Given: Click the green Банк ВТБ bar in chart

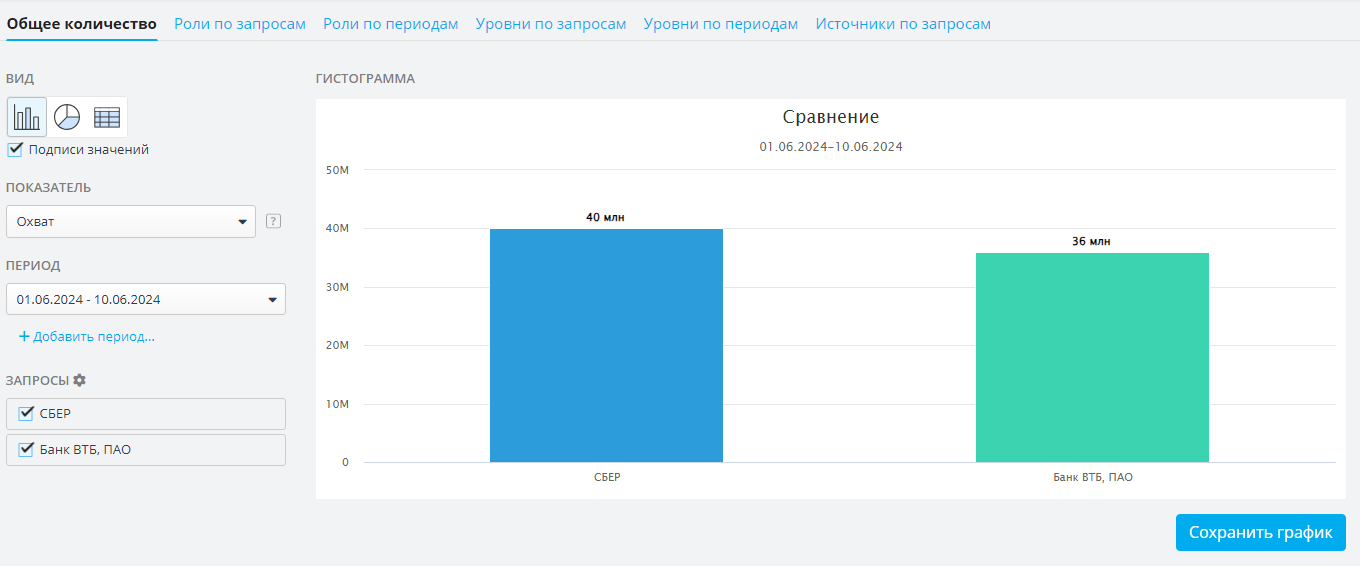Looking at the screenshot, I should pos(1092,357).
